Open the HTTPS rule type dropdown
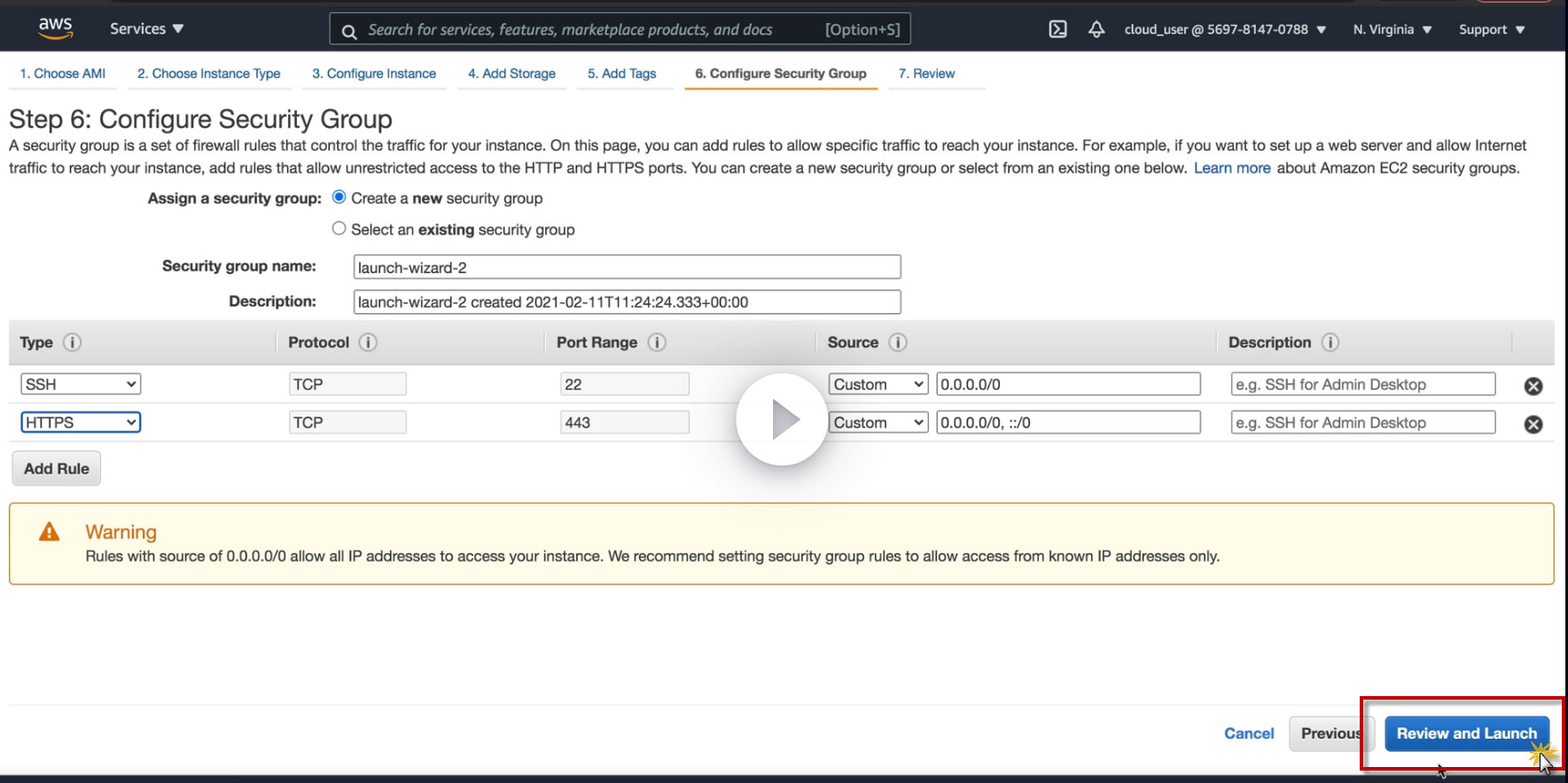 click(81, 422)
